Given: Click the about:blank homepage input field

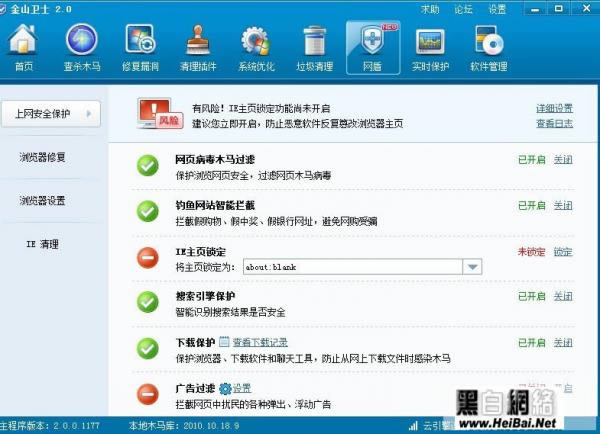Looking at the screenshot, I should (x=353, y=267).
